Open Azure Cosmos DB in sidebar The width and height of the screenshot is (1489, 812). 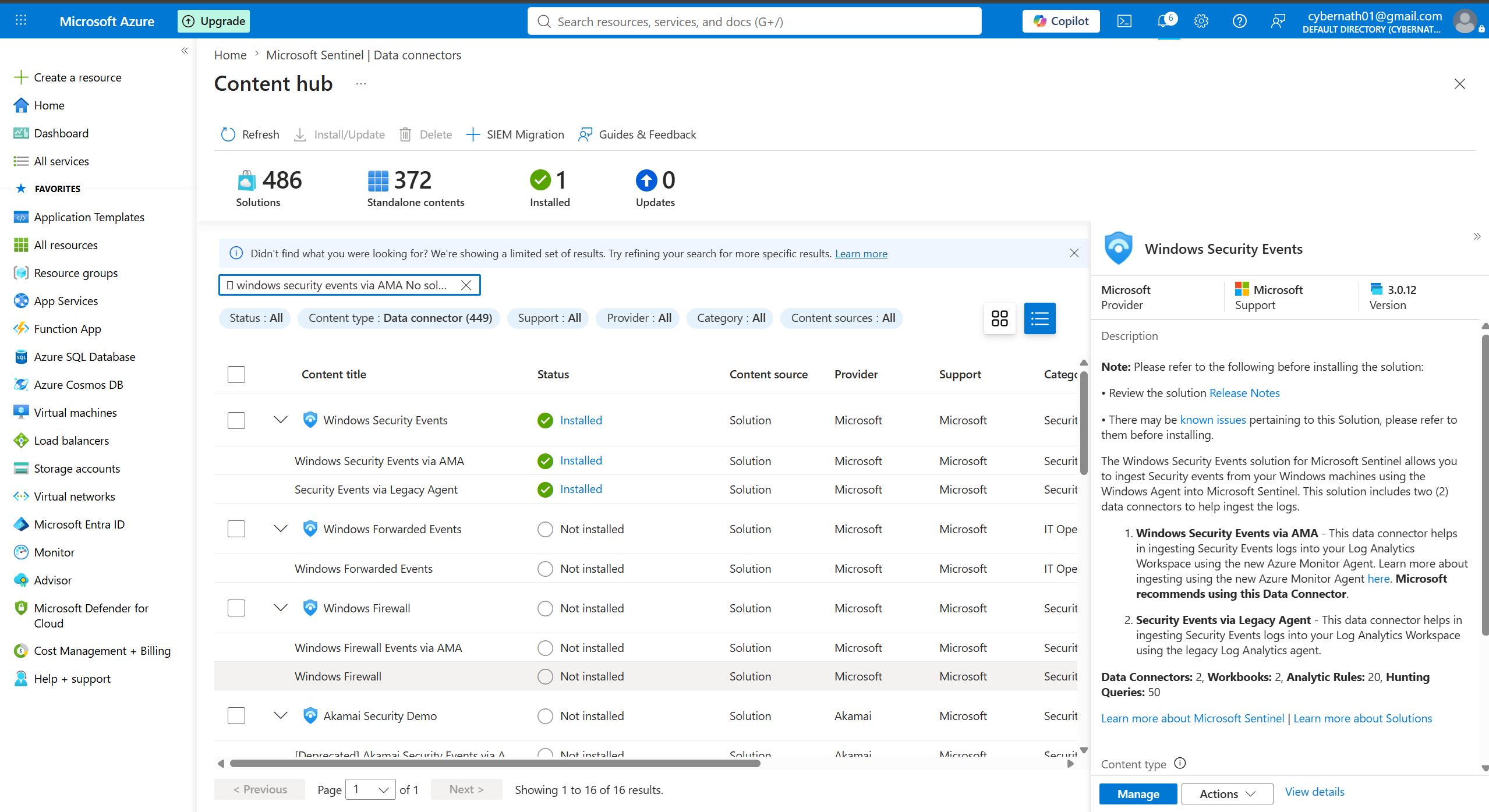(x=79, y=385)
